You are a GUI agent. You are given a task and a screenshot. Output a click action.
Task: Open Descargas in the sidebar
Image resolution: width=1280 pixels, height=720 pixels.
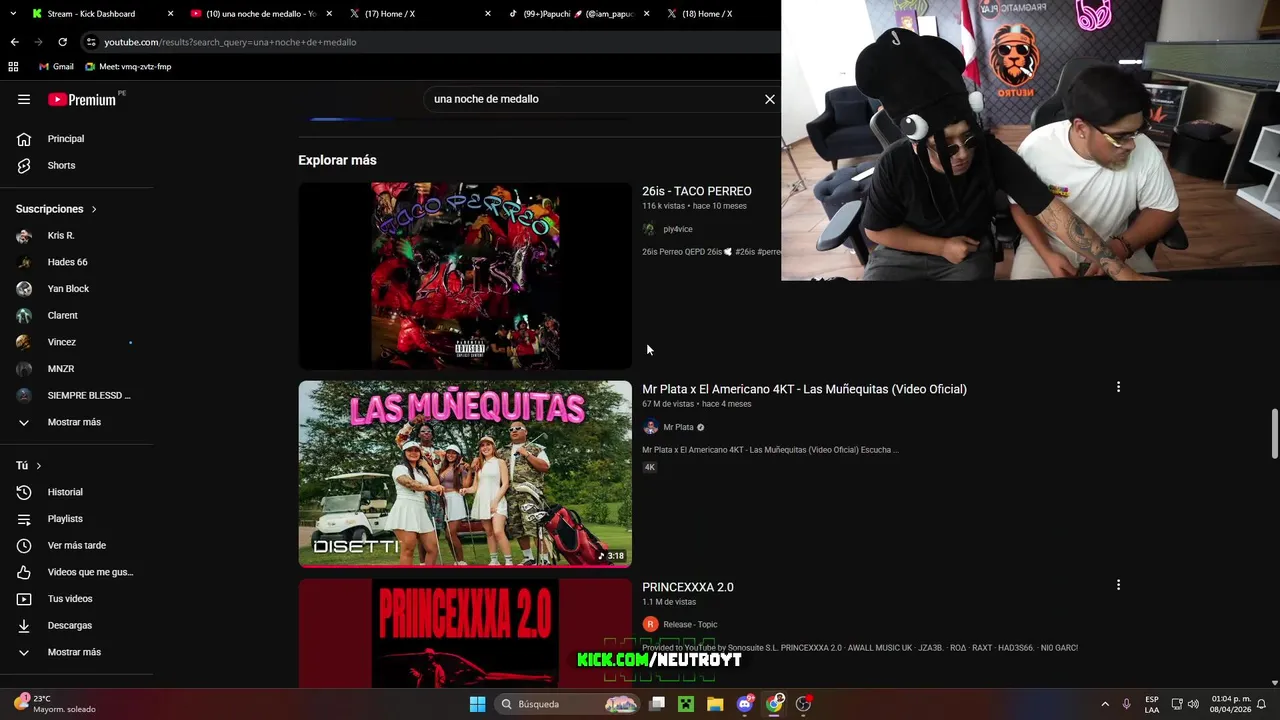point(69,626)
